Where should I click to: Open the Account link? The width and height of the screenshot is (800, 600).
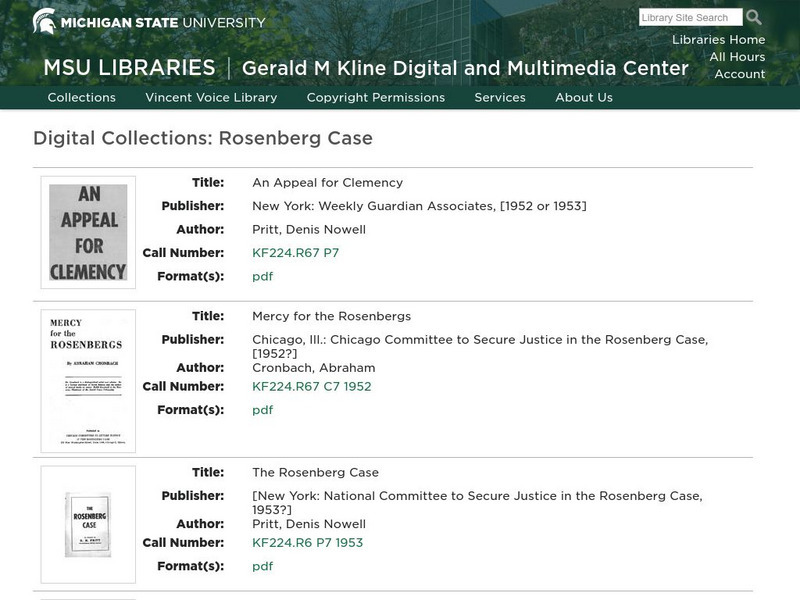coord(739,74)
